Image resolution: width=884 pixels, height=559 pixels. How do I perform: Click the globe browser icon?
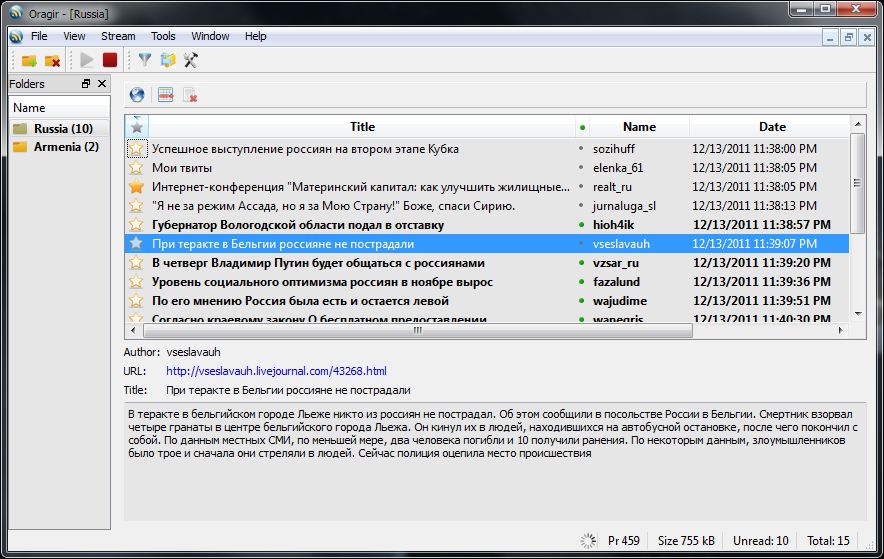coord(137,95)
